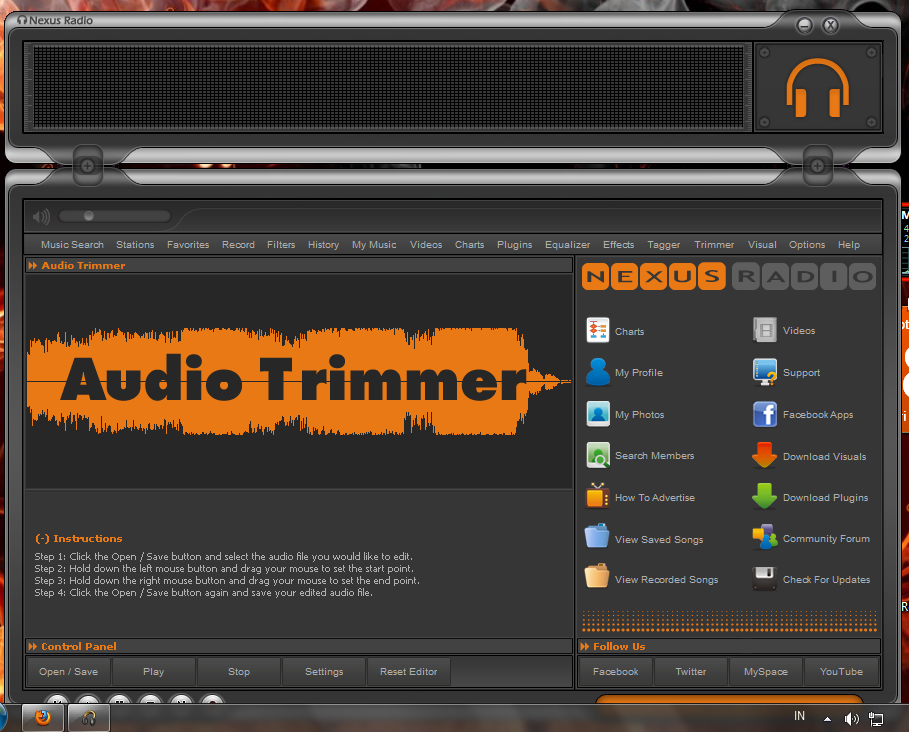Open the My Profile user icon
Image resolution: width=909 pixels, height=732 pixels.
point(597,372)
